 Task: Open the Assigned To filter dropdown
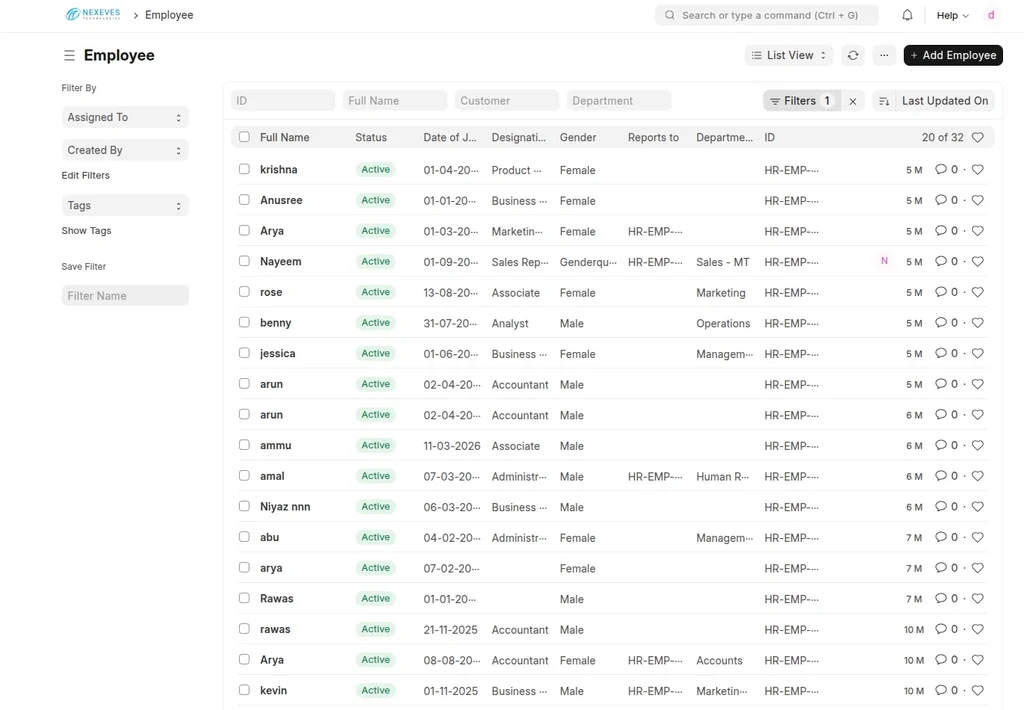(x=125, y=117)
